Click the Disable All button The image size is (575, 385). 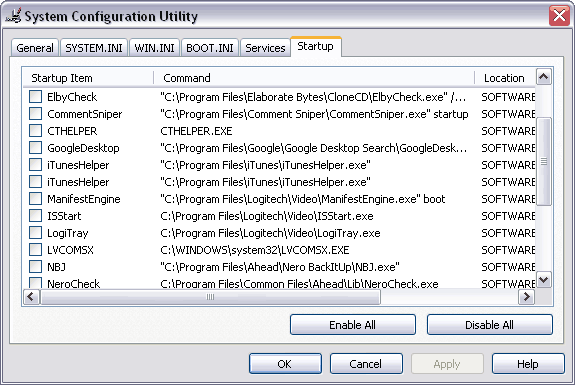(490, 325)
